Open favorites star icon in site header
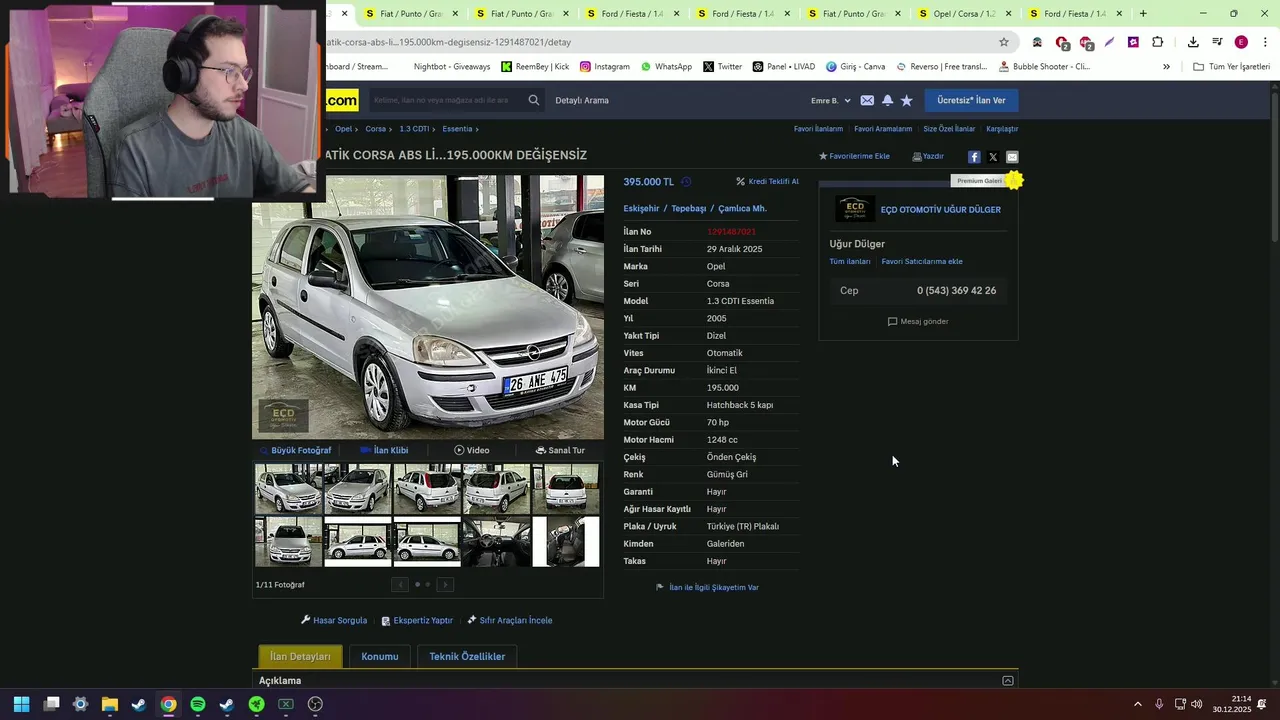Image resolution: width=1280 pixels, height=720 pixels. point(907,100)
